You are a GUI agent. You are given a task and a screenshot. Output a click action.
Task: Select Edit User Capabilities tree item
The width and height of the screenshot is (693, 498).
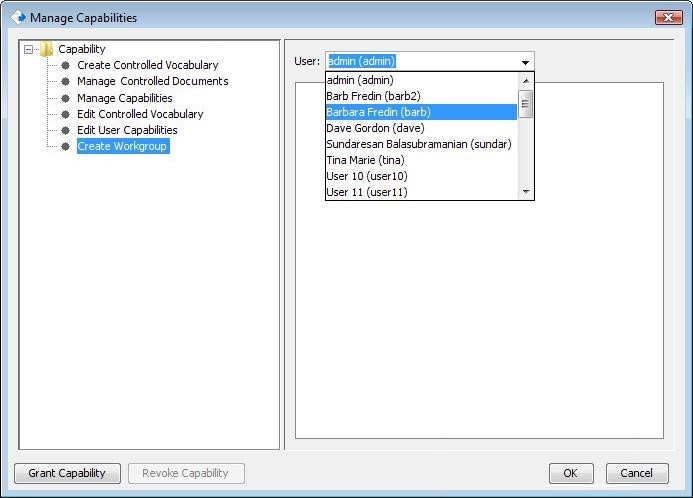click(127, 130)
